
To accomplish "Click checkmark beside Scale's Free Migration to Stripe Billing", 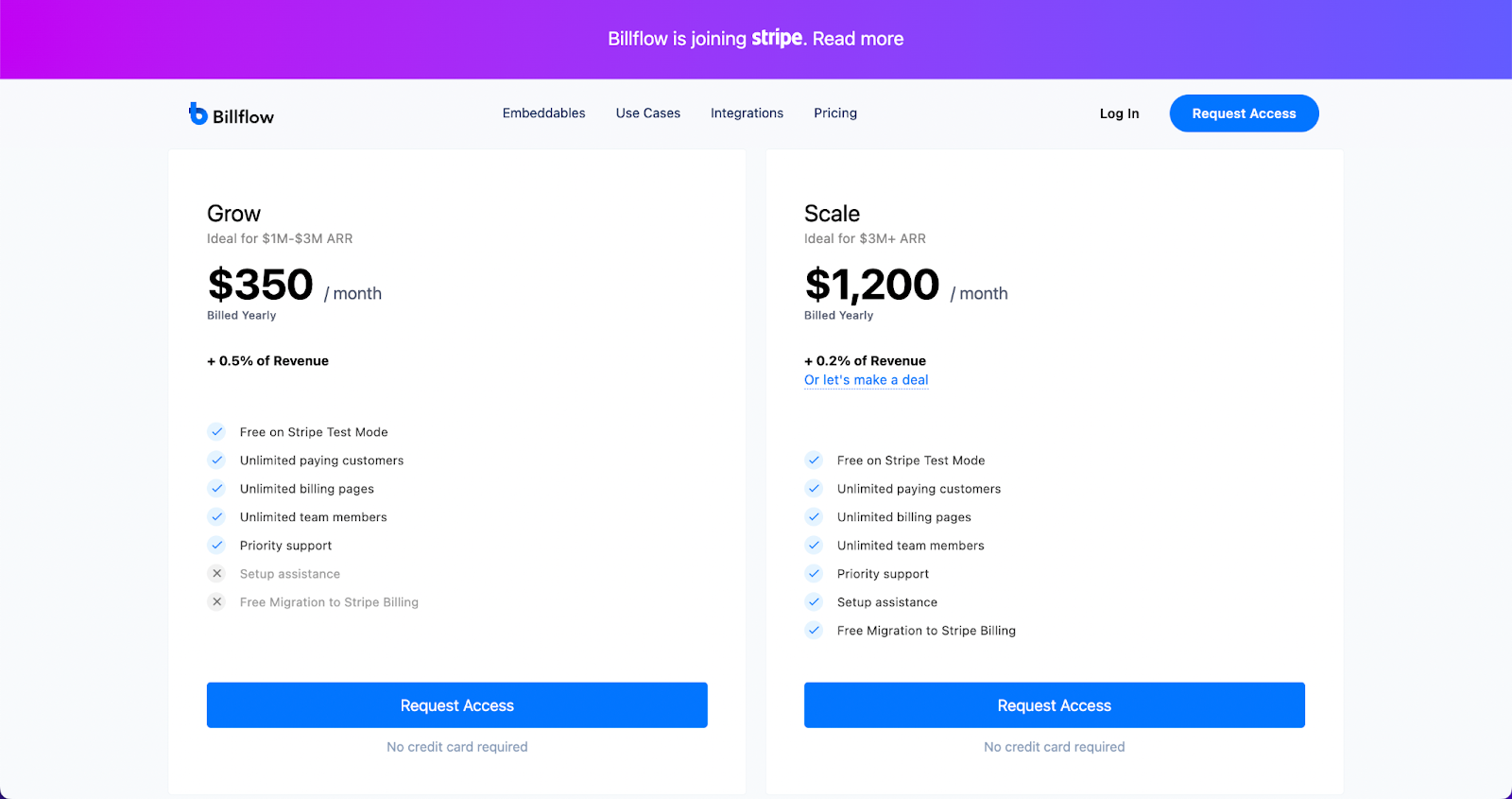I will pyautogui.click(x=814, y=631).
